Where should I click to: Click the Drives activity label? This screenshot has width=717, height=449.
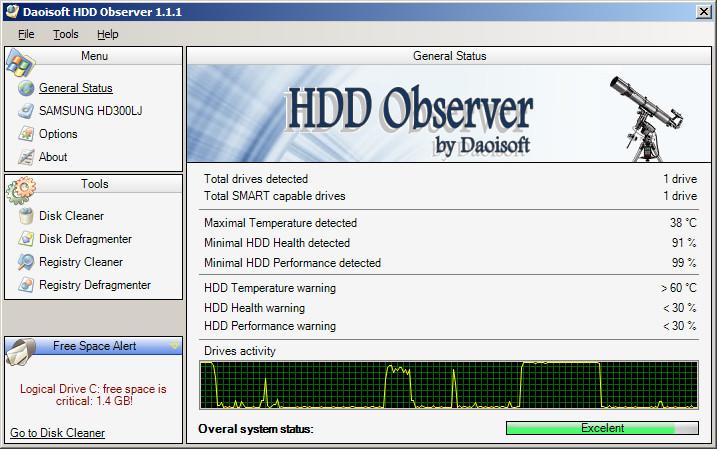pos(240,351)
